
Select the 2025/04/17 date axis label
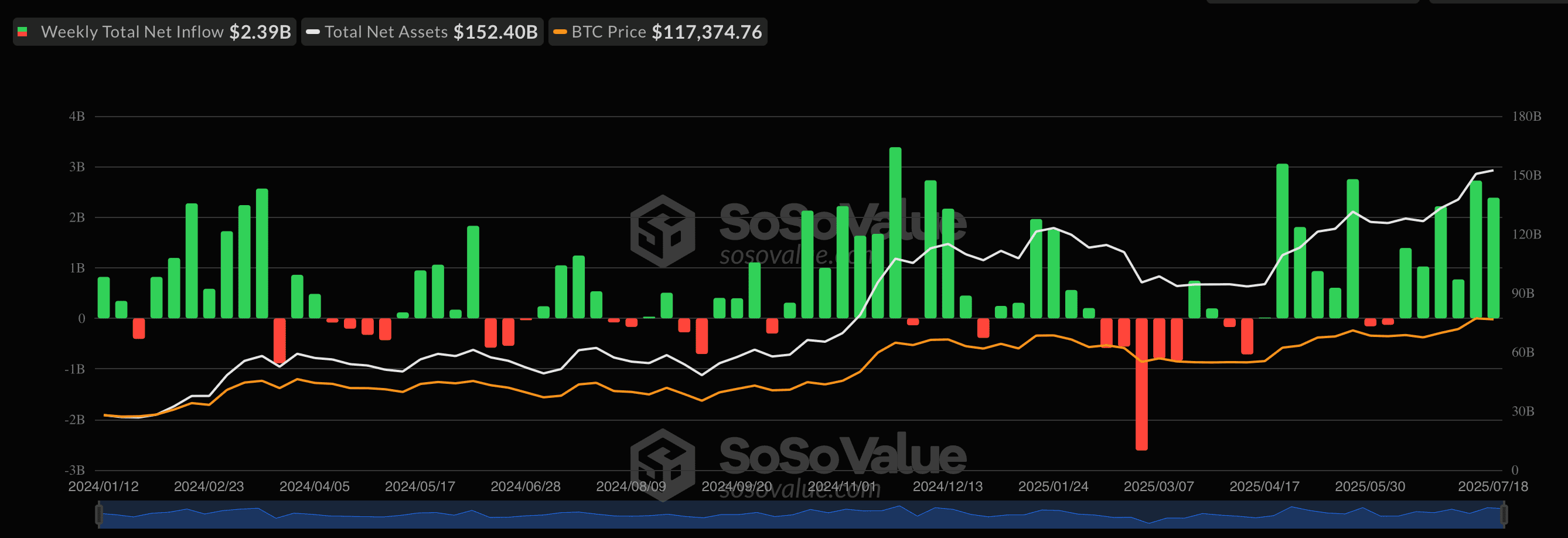tap(1265, 486)
